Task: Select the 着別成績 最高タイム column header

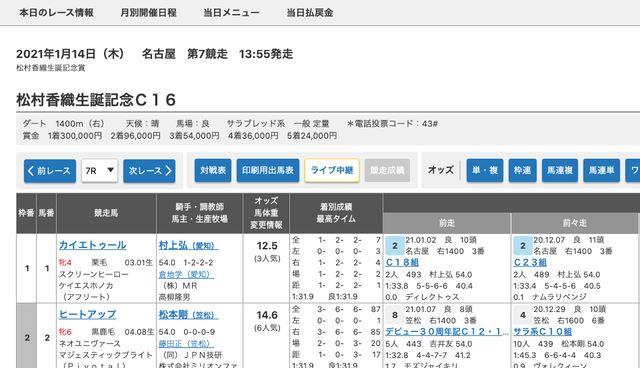Action: pos(336,213)
